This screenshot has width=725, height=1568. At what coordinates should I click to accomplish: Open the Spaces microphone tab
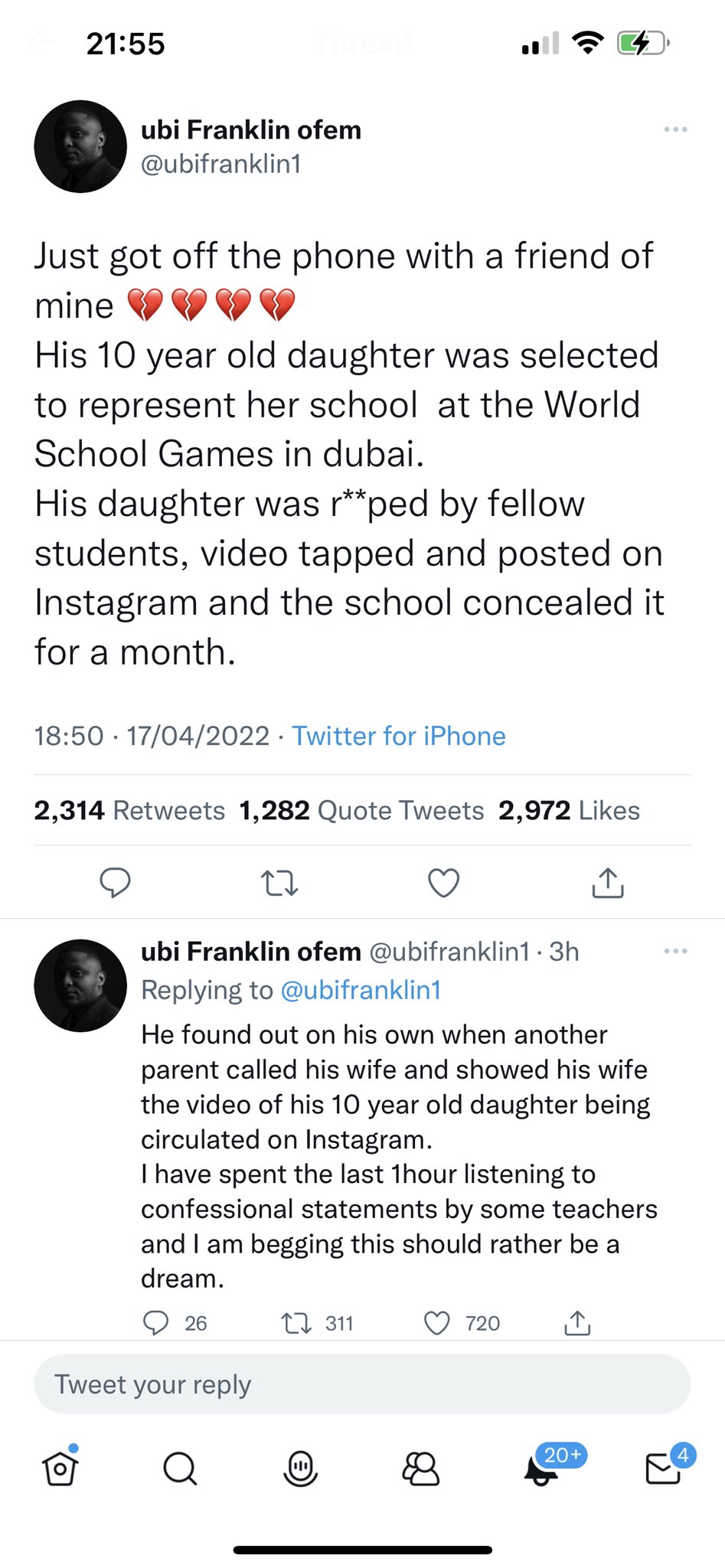pyautogui.click(x=300, y=1468)
